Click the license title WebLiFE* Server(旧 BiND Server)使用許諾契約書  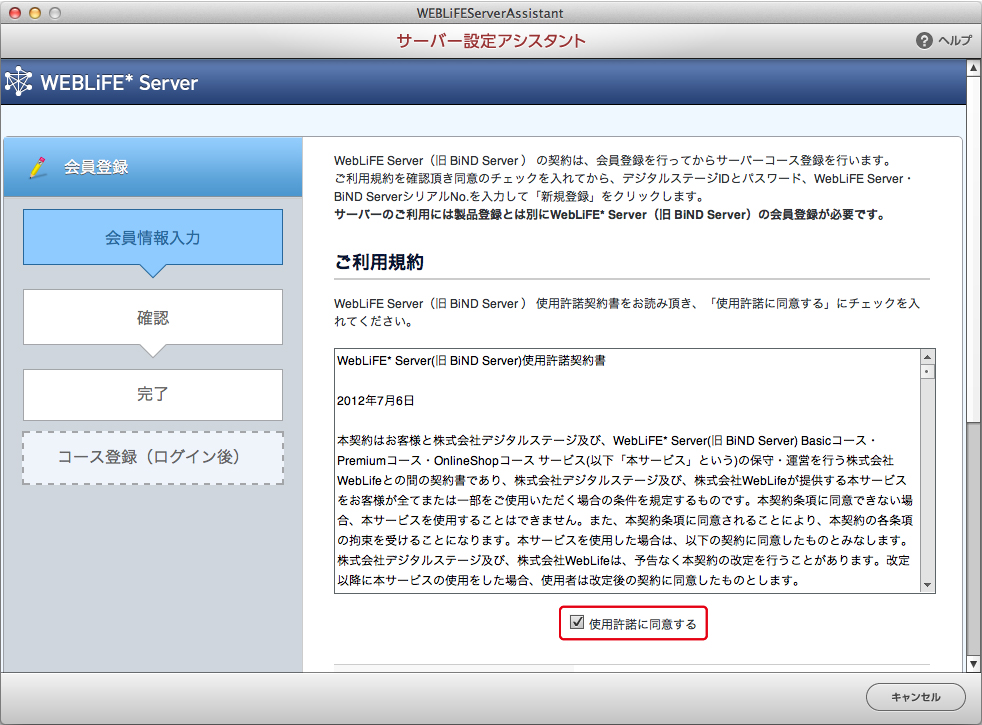(x=471, y=361)
